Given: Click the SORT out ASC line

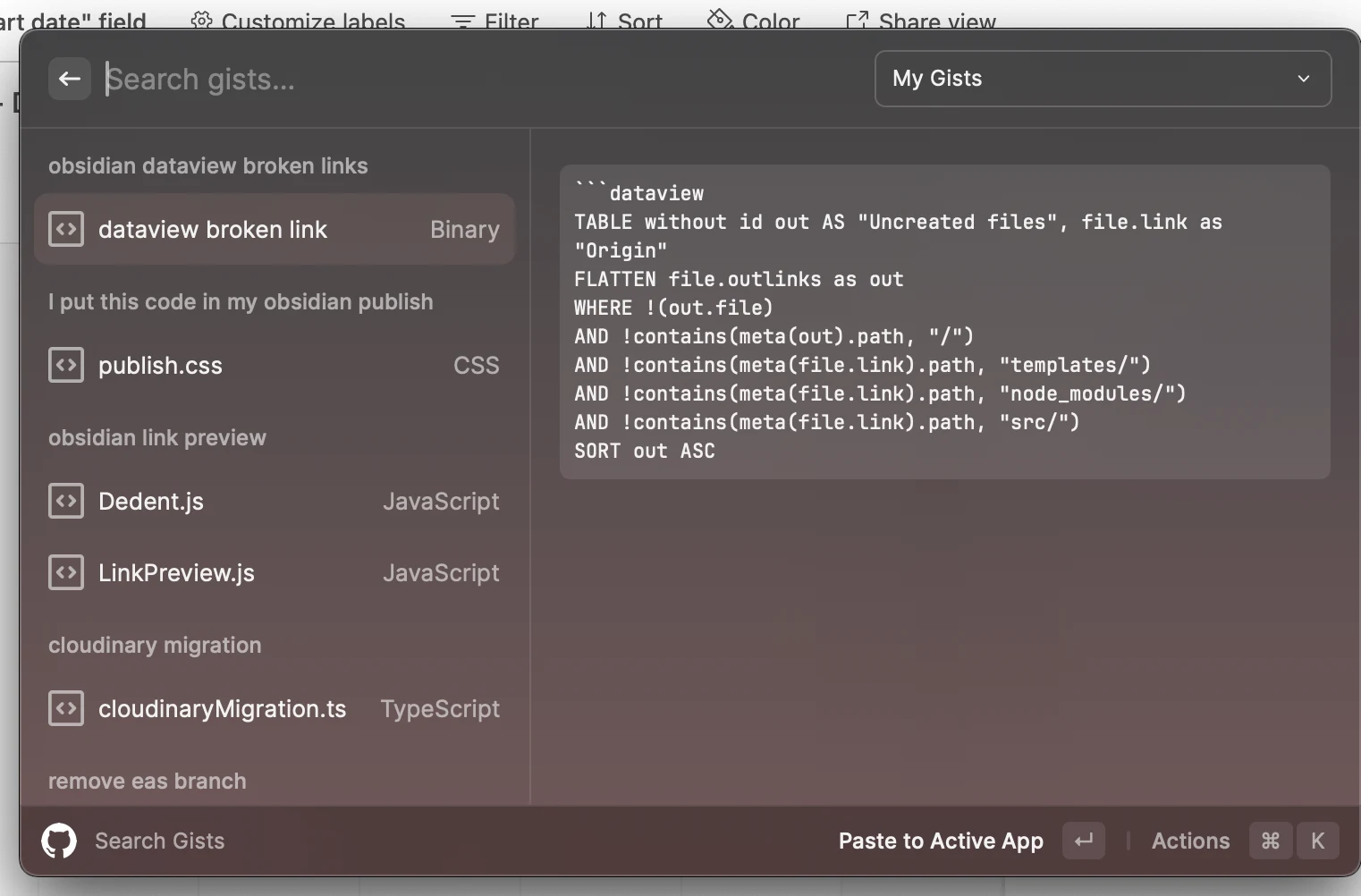Looking at the screenshot, I should click(x=645, y=451).
